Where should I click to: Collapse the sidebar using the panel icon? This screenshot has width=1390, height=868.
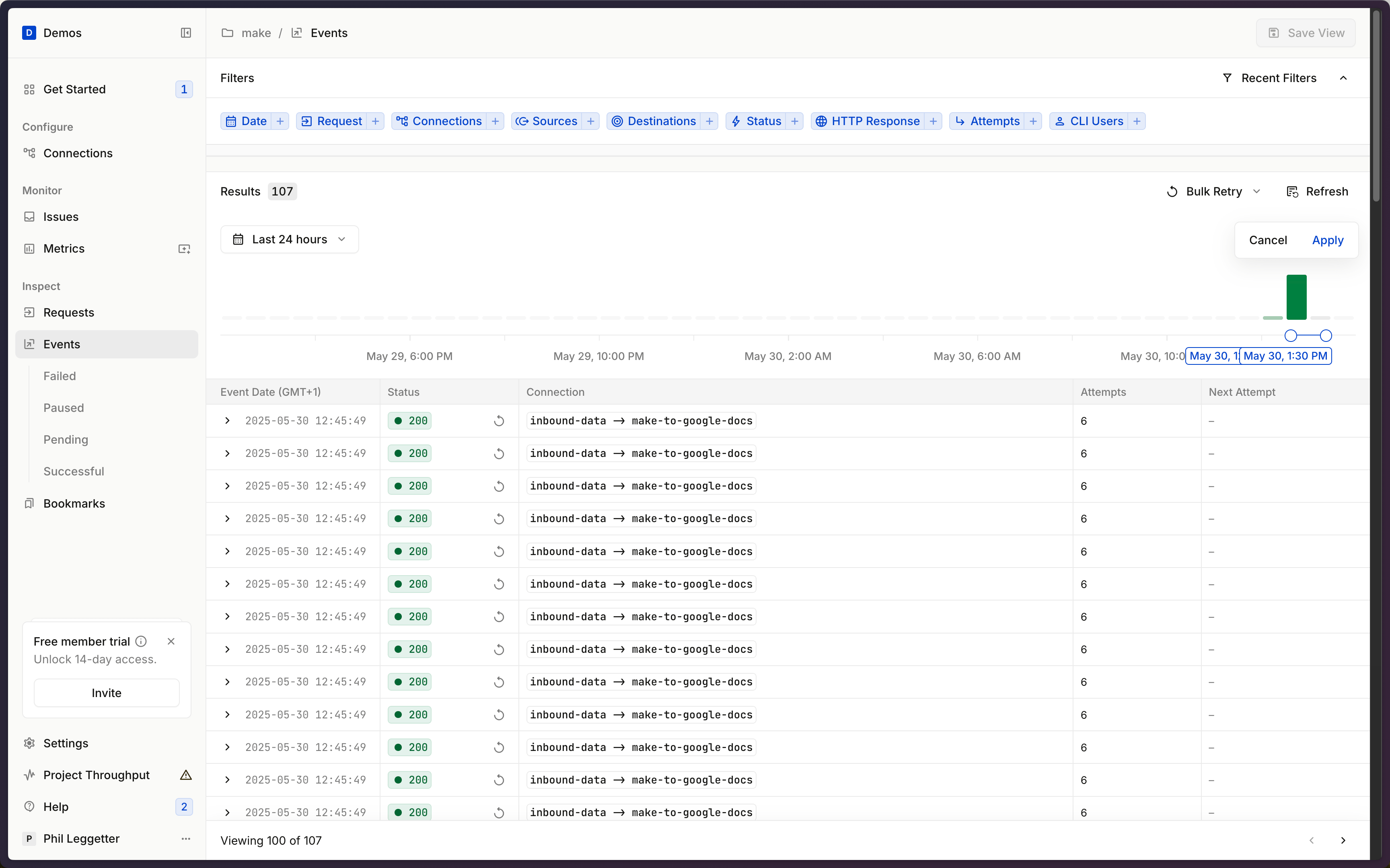(x=185, y=33)
